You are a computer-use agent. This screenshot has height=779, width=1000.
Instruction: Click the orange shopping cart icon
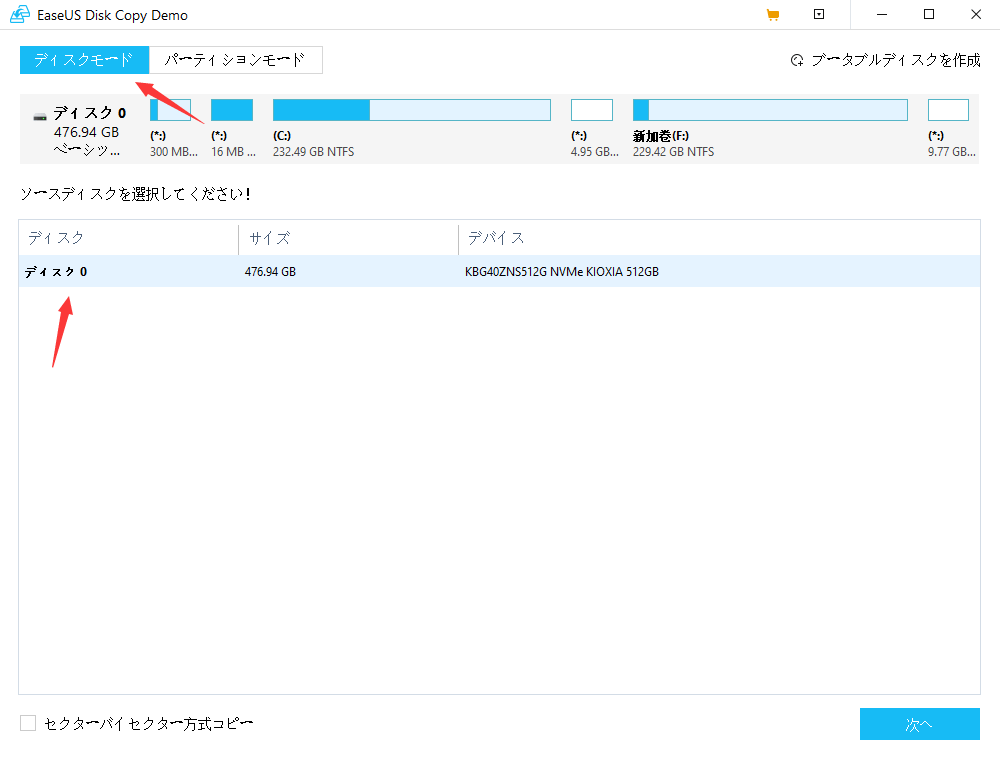click(772, 14)
